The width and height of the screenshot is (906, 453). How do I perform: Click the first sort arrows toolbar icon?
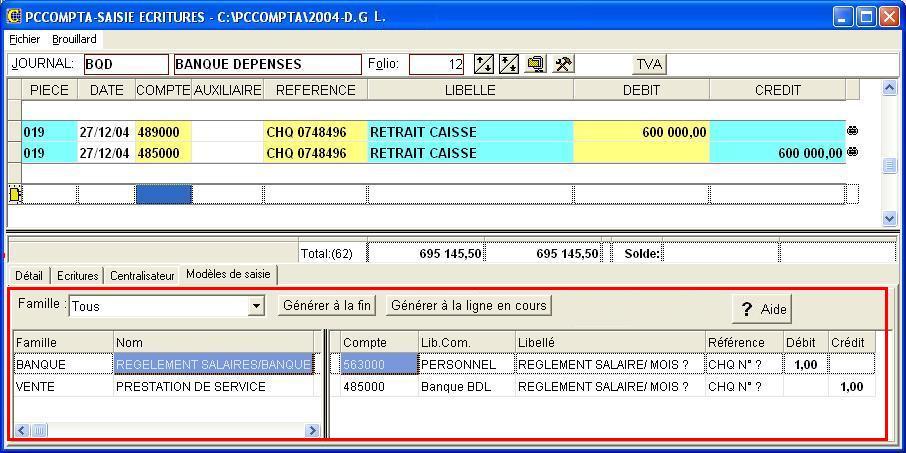(484, 64)
